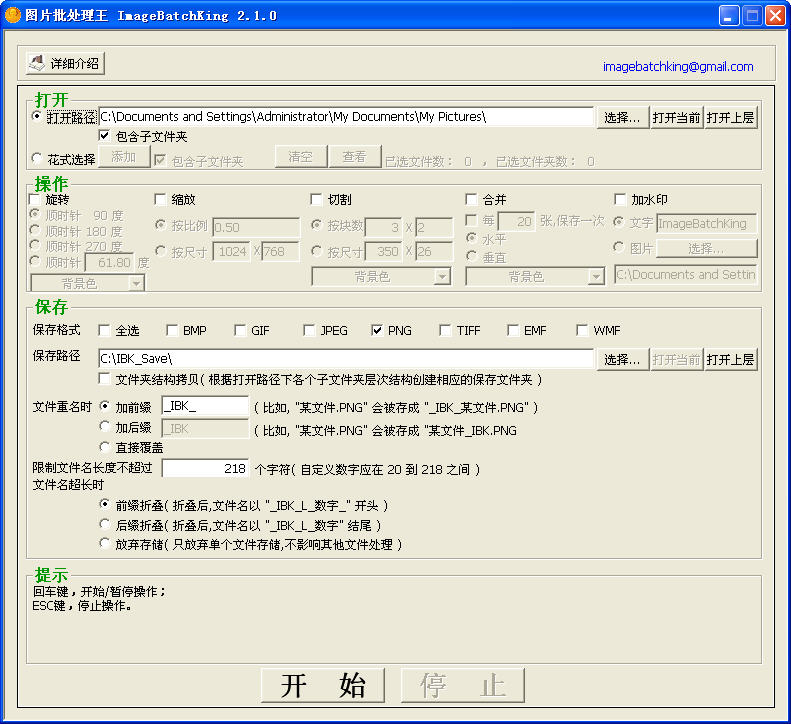The width and height of the screenshot is (791, 724).
Task: Click 打开上层 button in save section
Action: (730, 359)
